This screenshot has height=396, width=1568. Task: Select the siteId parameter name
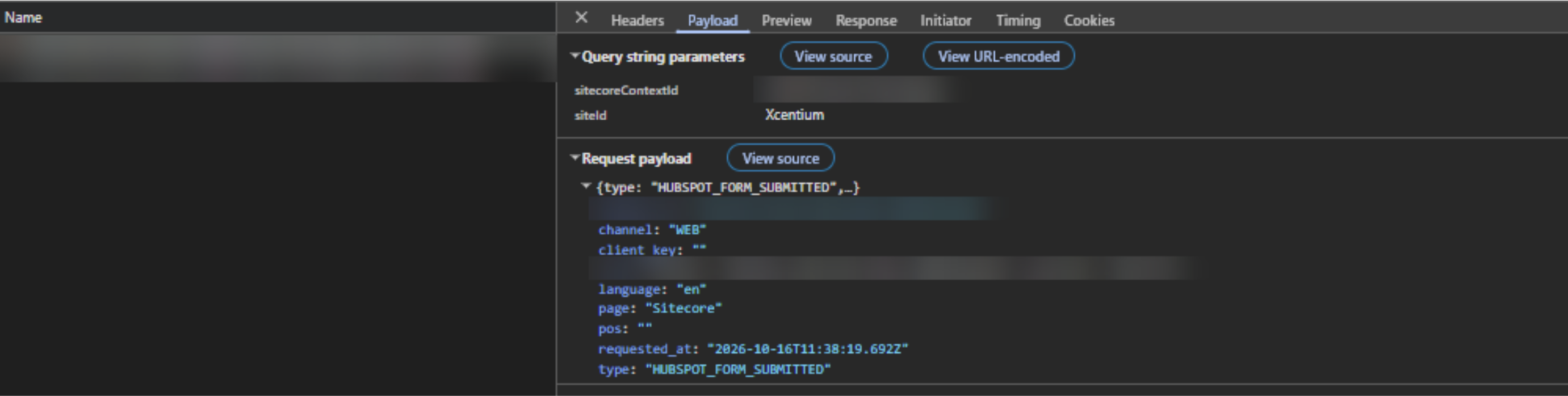[x=590, y=116]
